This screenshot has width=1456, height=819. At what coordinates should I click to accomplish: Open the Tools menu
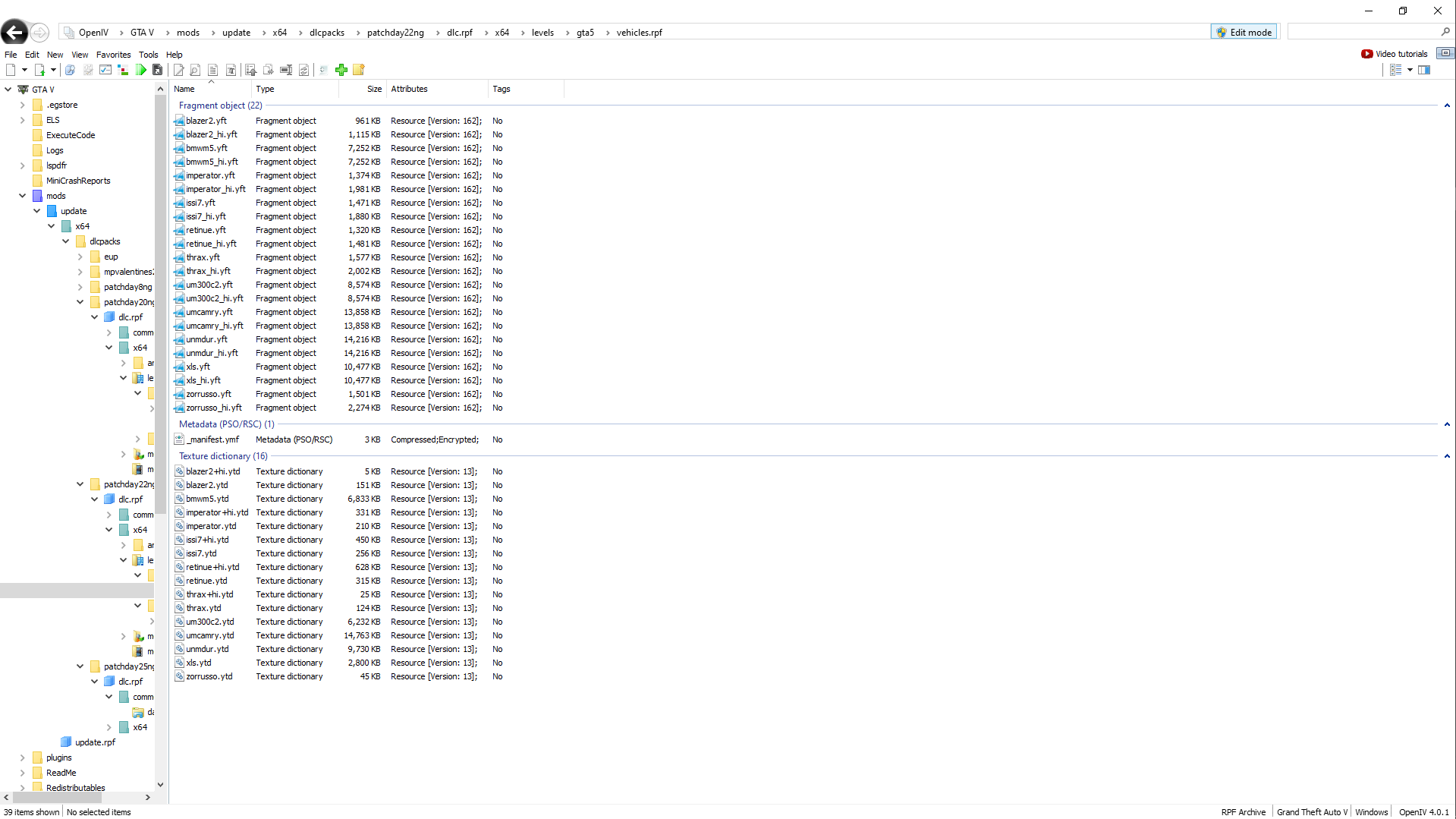coord(148,55)
